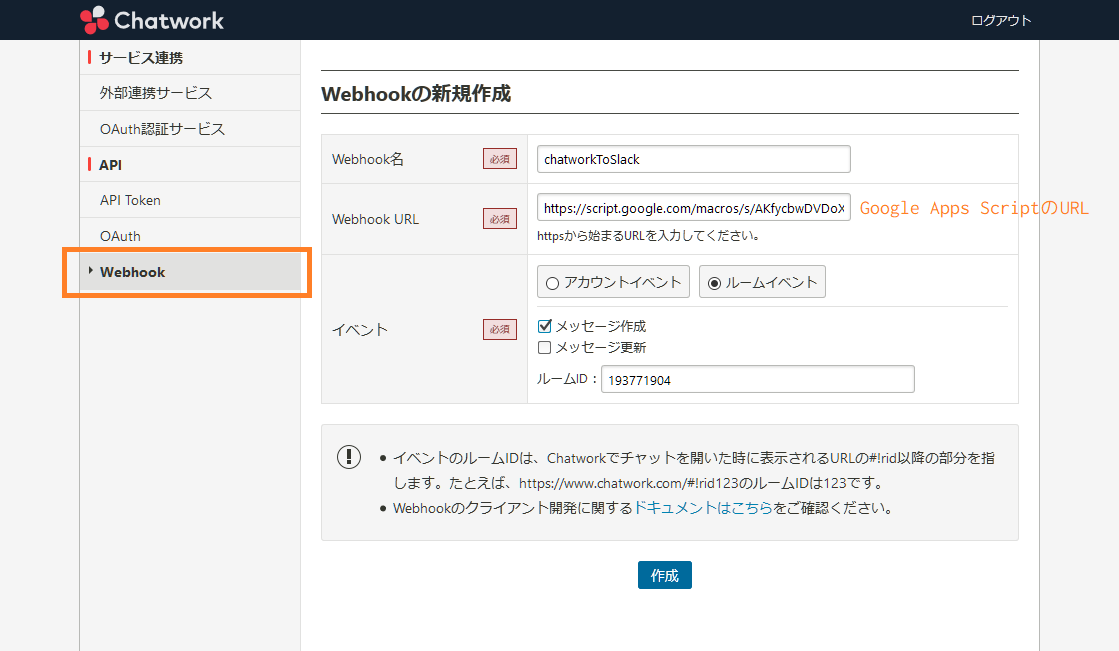Expand the Webhook sidebar item via its triangle
The width and height of the screenshot is (1119, 651).
pos(91,271)
